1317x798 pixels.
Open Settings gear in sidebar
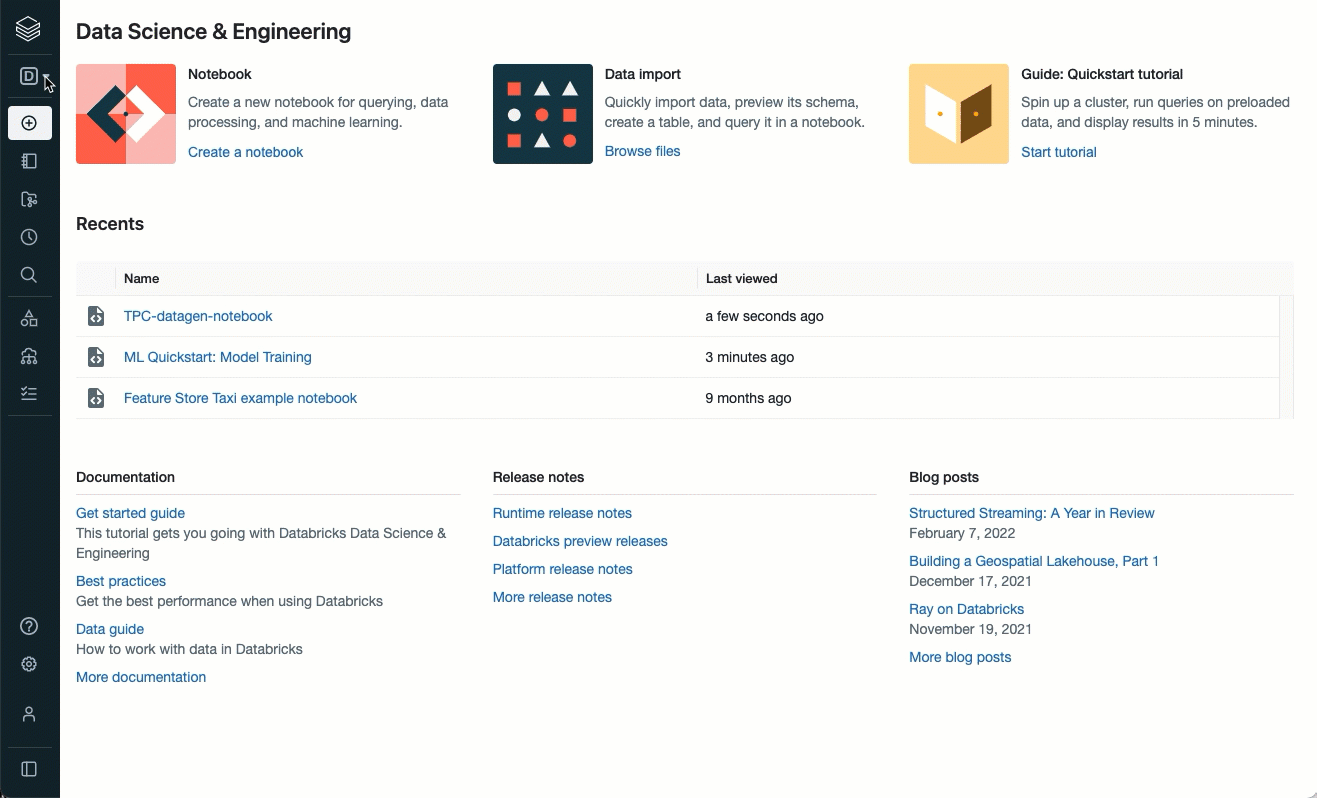point(29,664)
